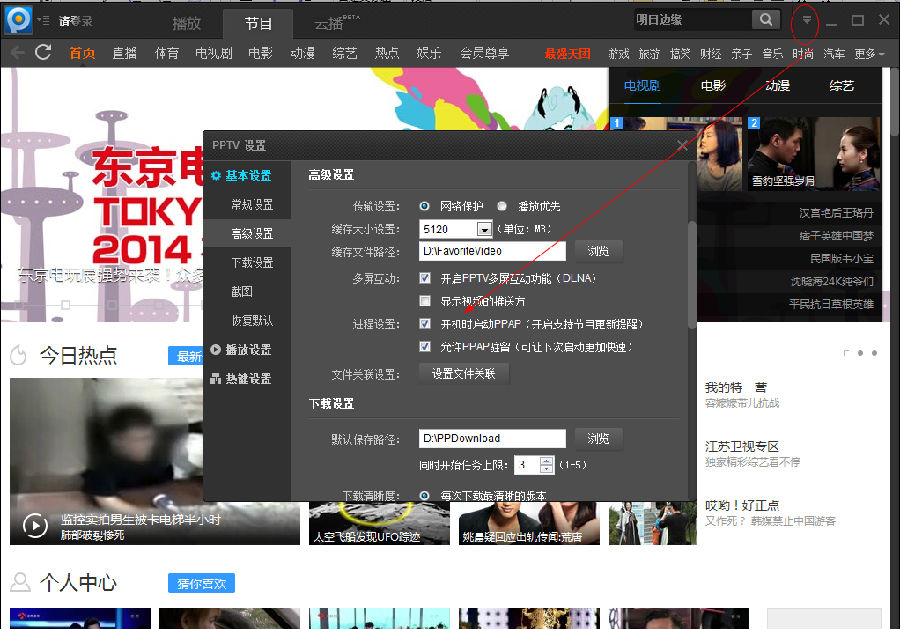
Task: Expand the 缓存大小 5120 dropdown
Action: [x=485, y=230]
